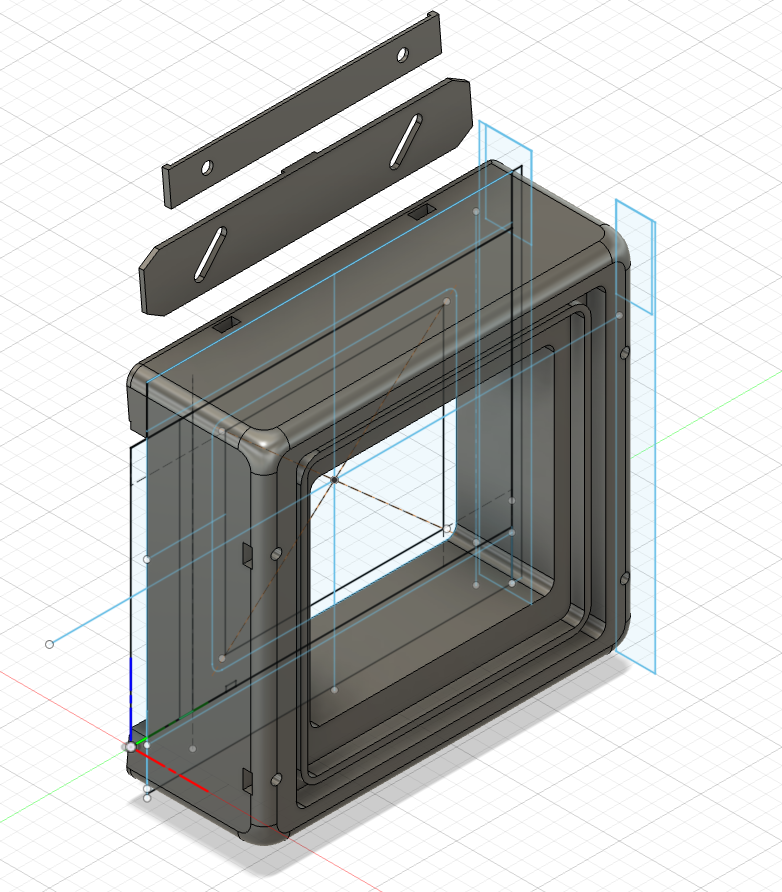
Task: Click the red X axis line at the origin
Action: click(171, 769)
